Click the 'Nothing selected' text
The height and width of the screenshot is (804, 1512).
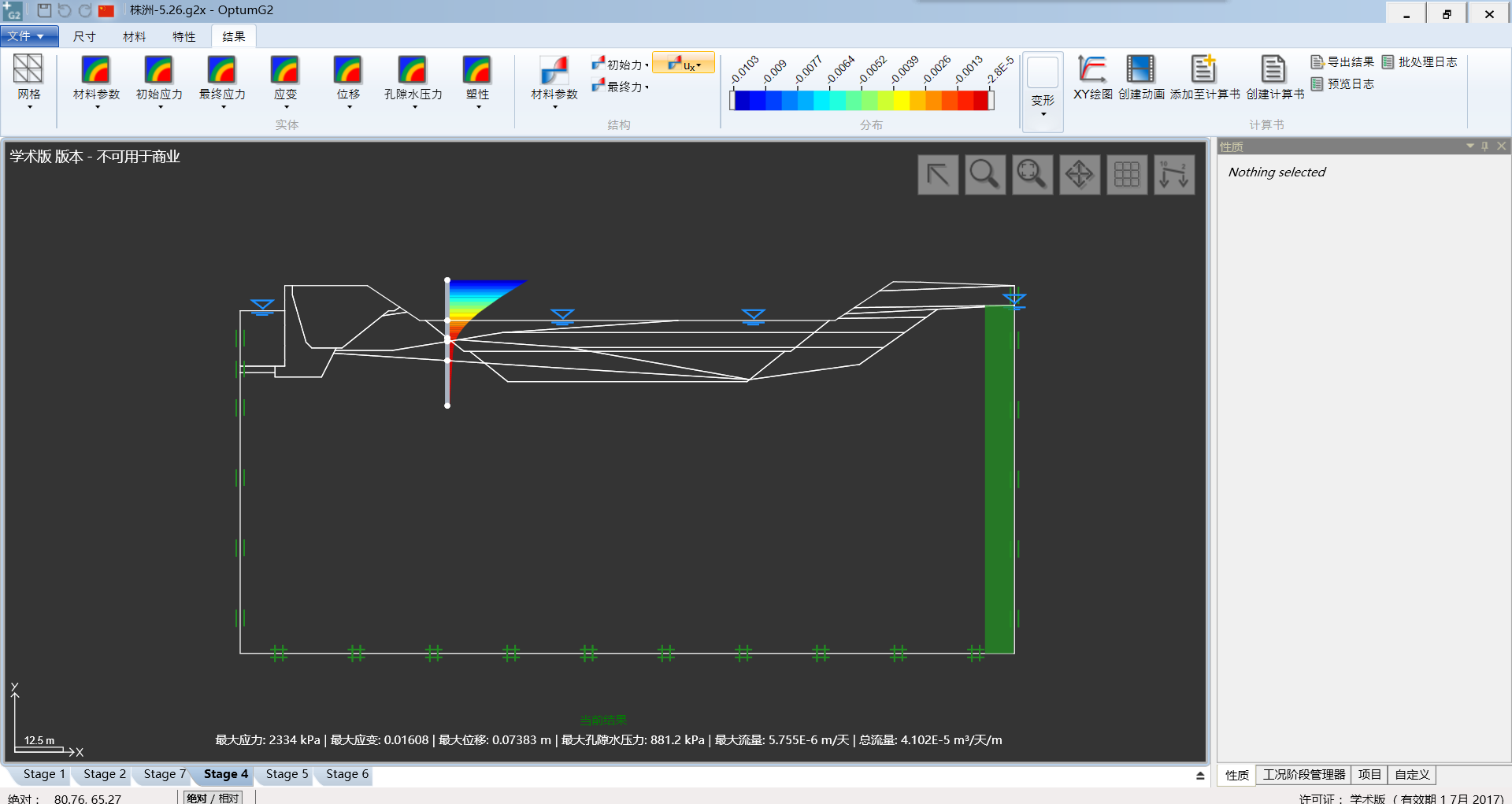[1277, 172]
